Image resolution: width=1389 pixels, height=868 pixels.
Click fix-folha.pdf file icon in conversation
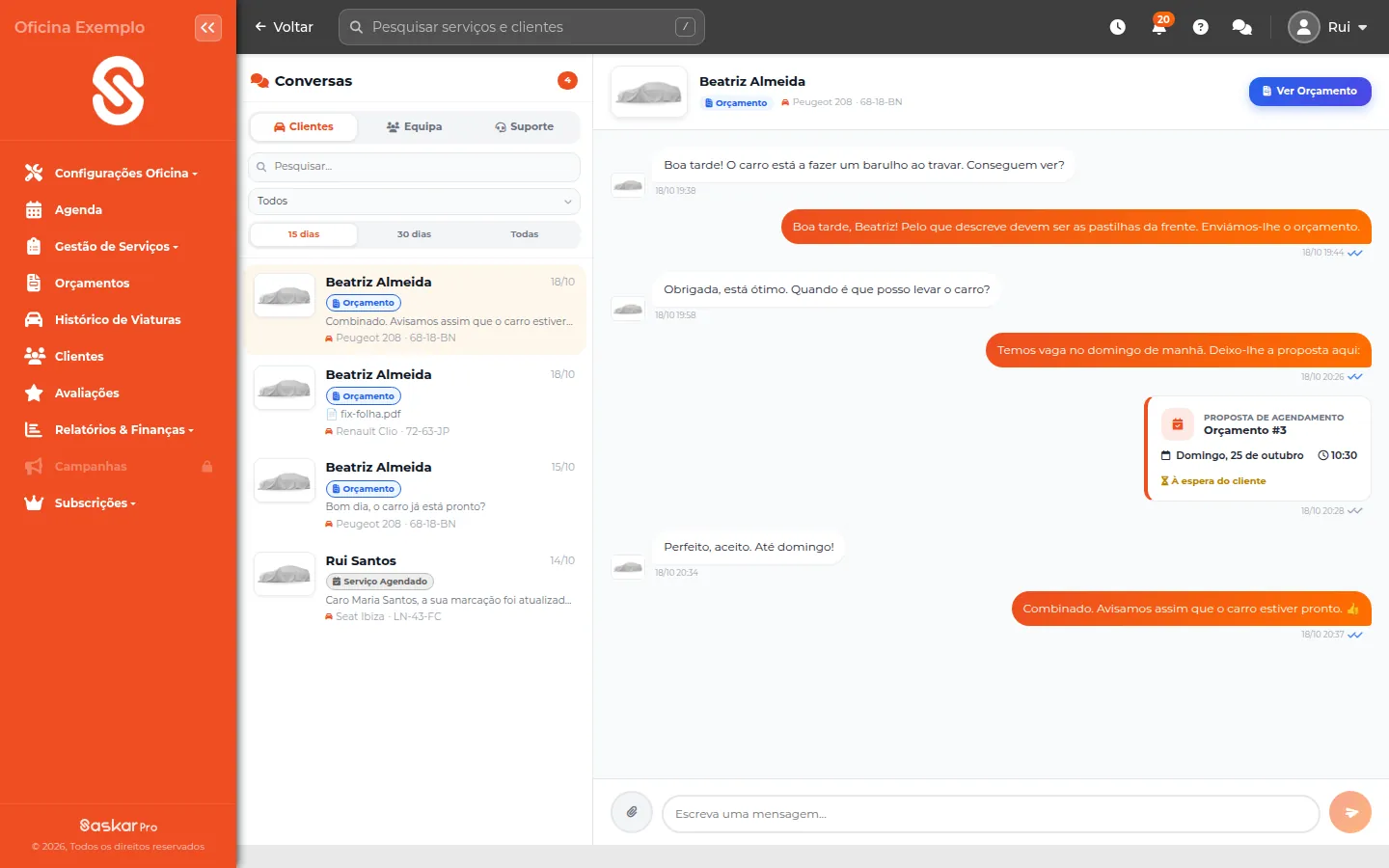(331, 414)
